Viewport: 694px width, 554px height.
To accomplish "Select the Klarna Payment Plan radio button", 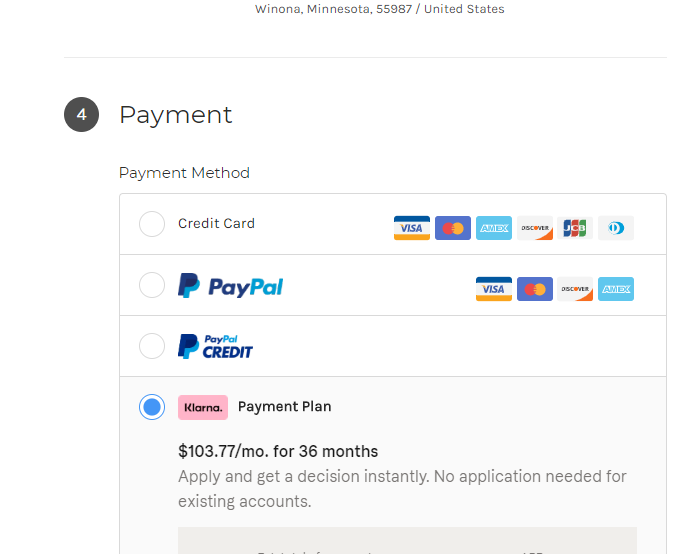I will (152, 407).
